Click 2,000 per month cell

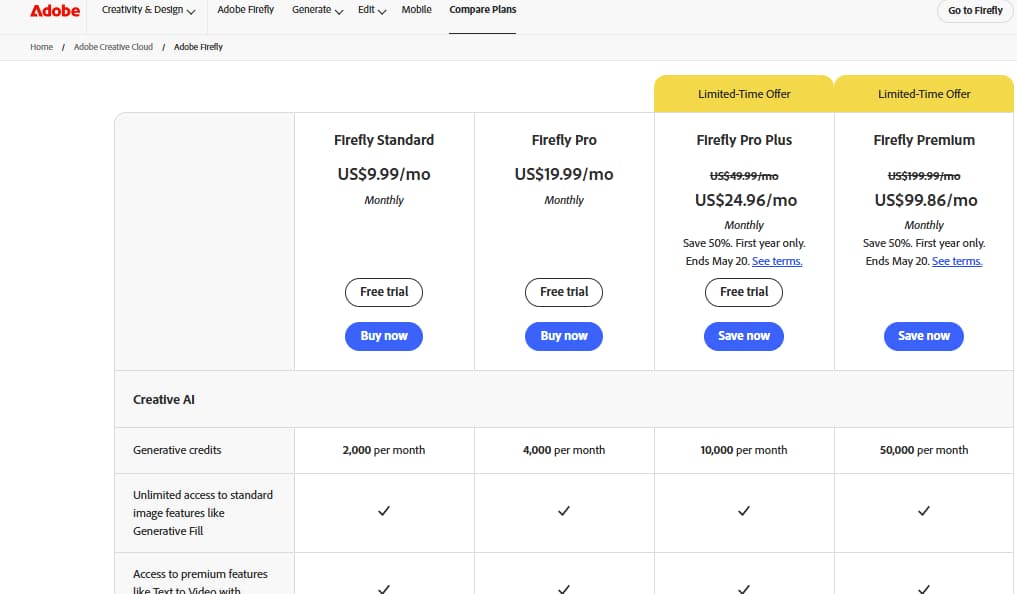pos(384,450)
